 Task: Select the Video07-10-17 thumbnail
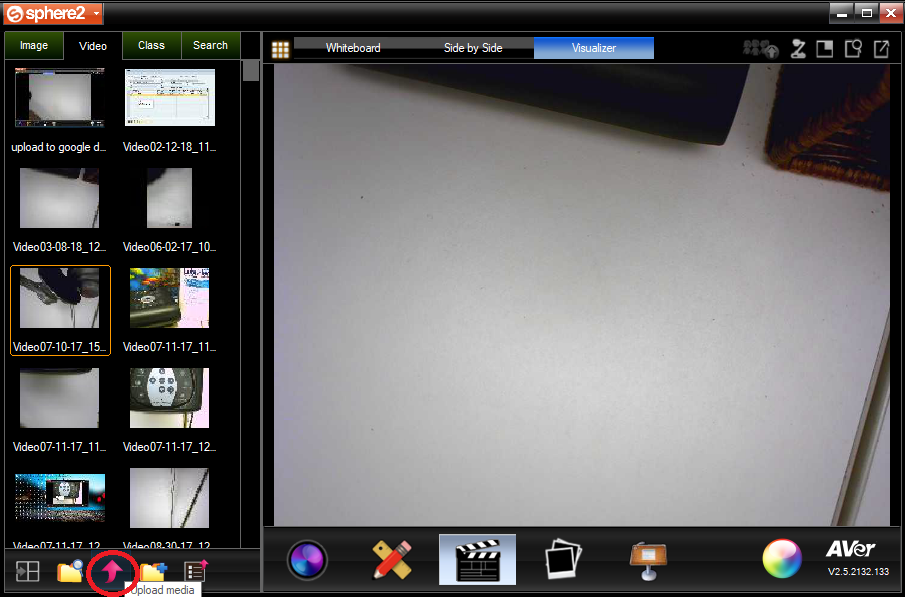coord(60,309)
